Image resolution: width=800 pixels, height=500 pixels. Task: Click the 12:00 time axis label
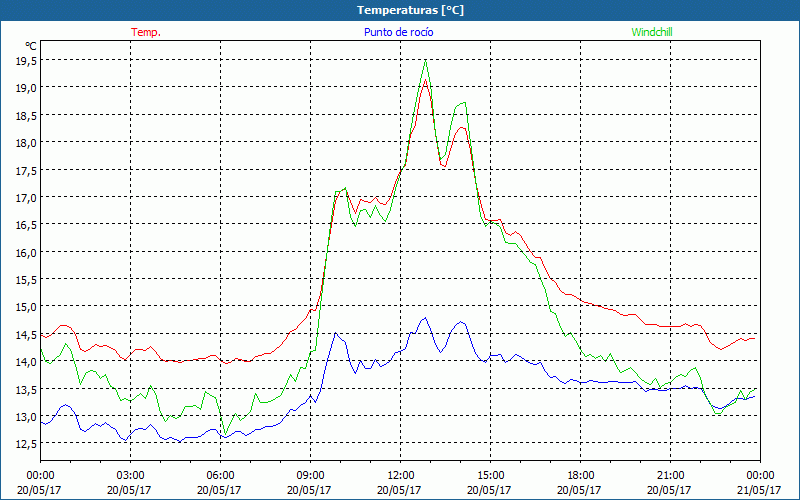coord(401,475)
